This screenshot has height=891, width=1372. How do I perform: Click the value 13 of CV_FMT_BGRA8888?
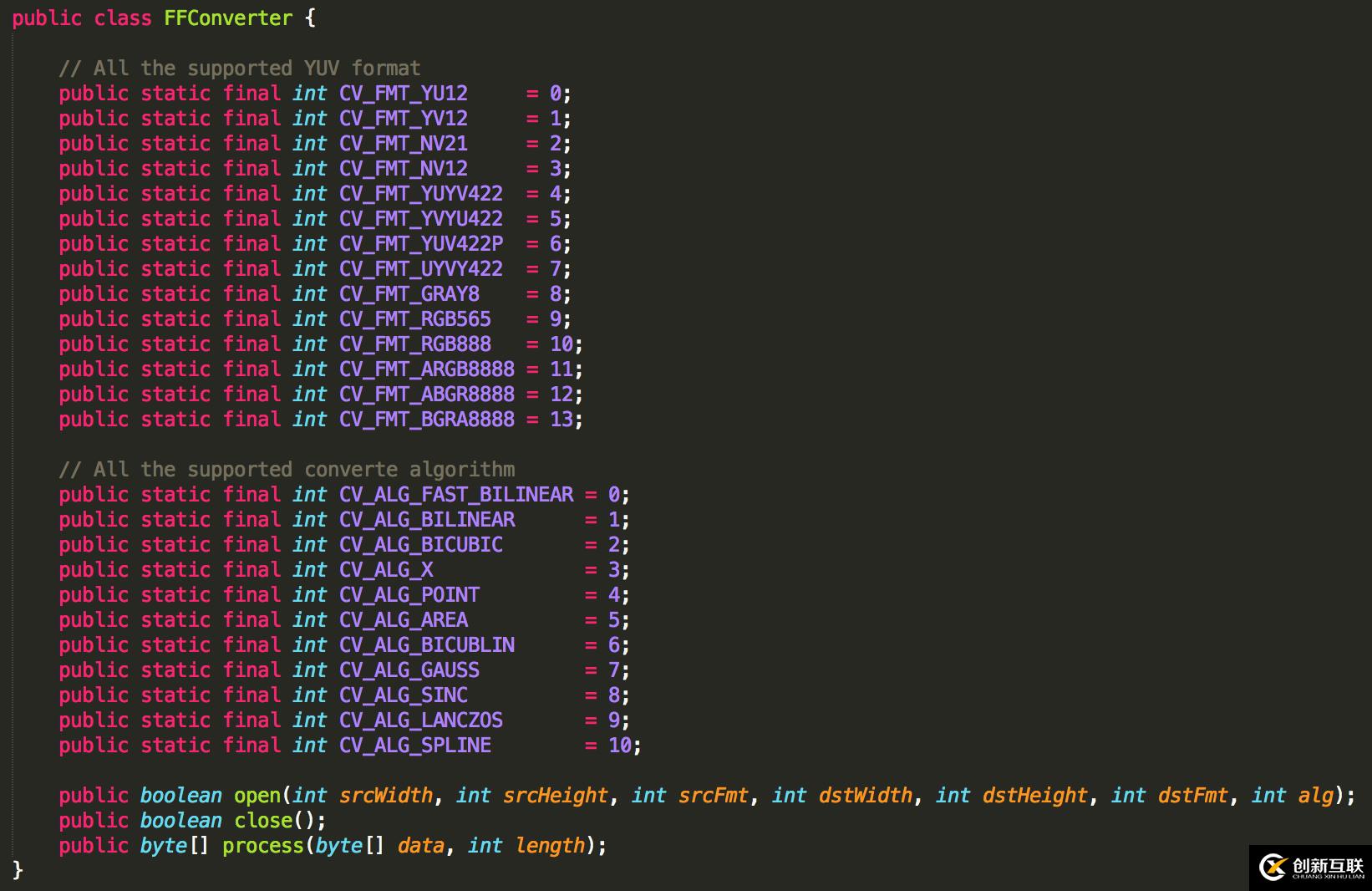pos(561,419)
